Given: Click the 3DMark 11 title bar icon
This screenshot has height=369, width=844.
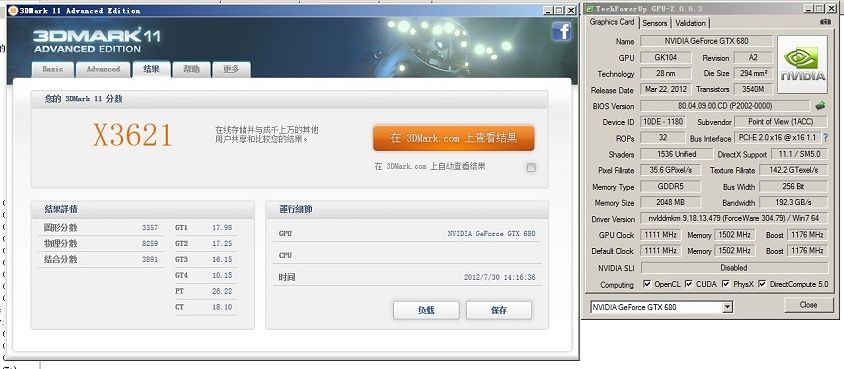Looking at the screenshot, I should pos(13,10).
